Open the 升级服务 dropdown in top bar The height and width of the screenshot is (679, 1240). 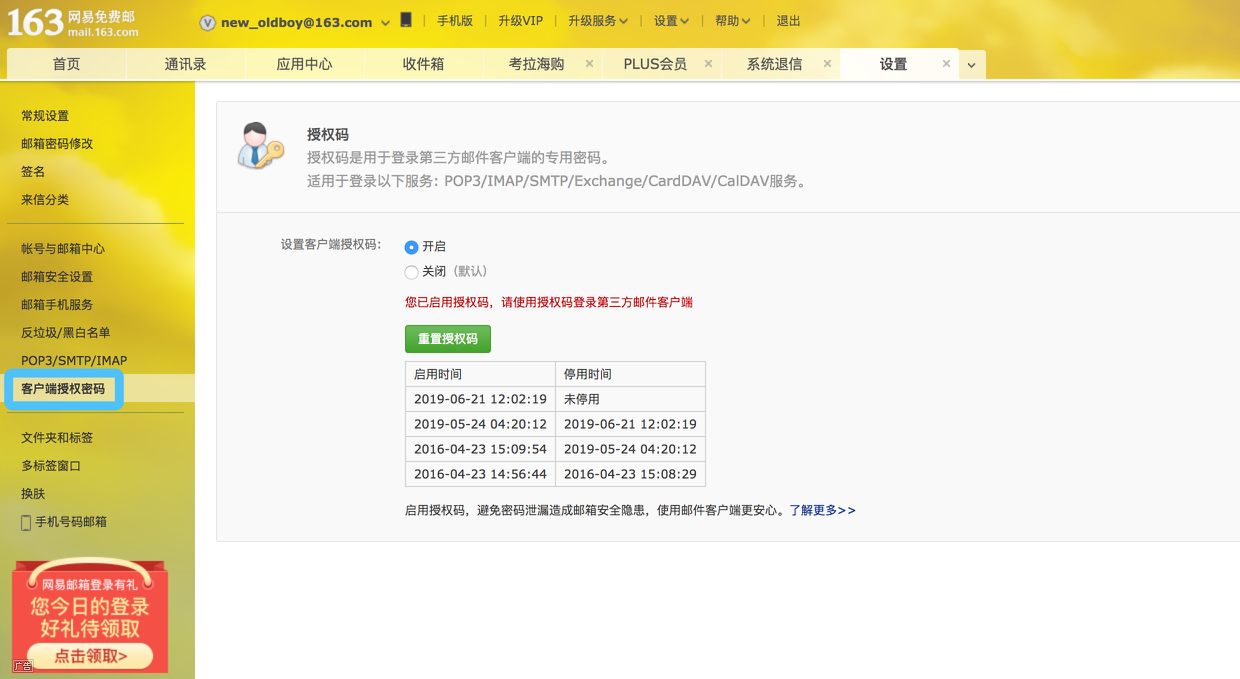coord(597,20)
